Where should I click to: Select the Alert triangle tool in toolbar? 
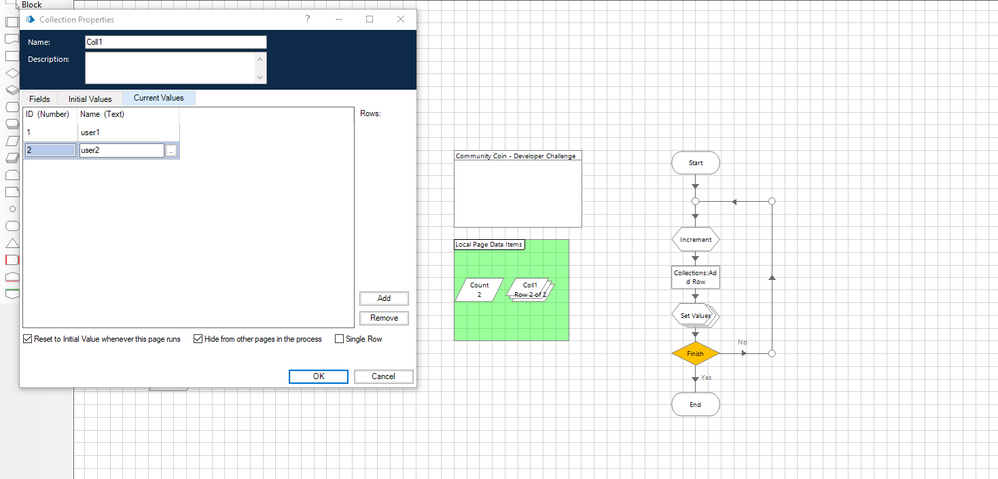(x=13, y=243)
